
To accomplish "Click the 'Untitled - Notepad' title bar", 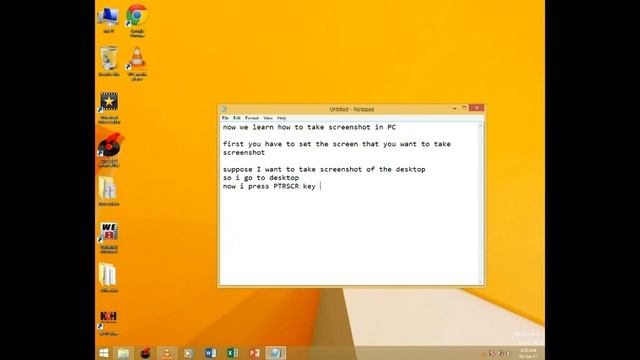I will (352, 109).
